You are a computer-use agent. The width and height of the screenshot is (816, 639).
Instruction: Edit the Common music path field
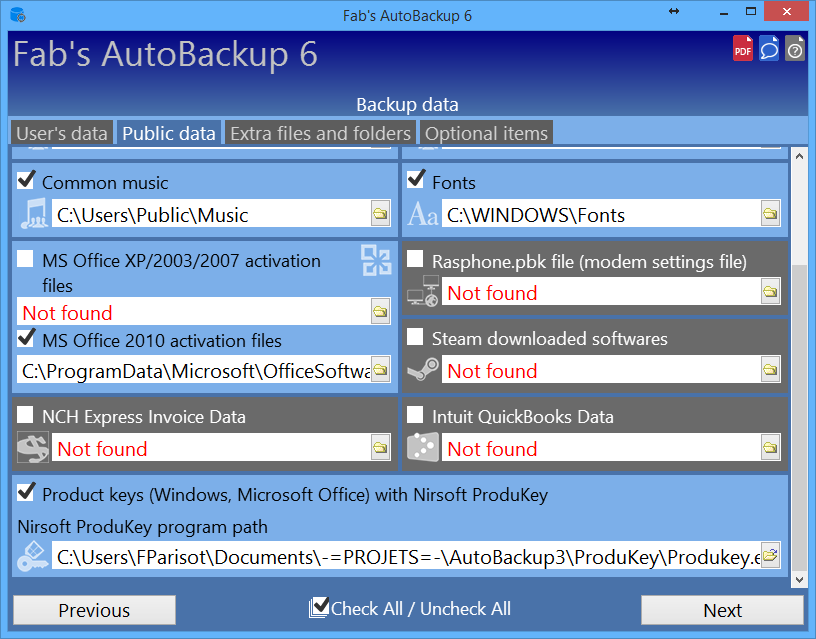point(211,214)
